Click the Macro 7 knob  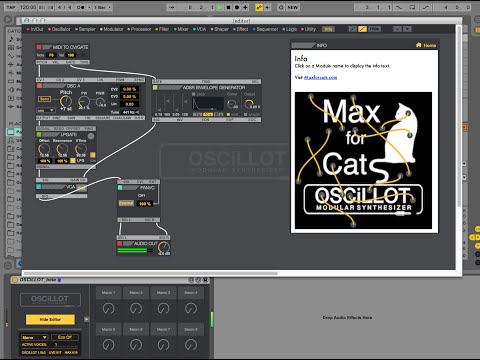163,344
